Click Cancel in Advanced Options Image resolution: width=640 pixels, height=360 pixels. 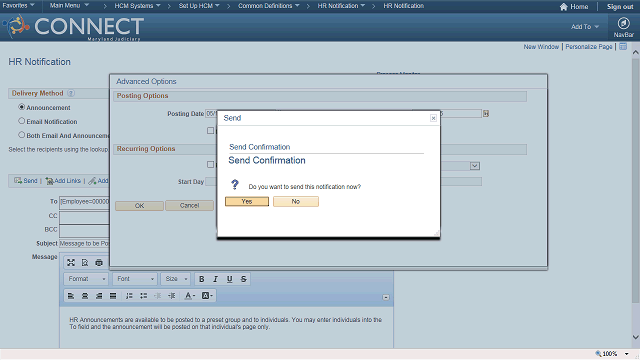click(189, 206)
